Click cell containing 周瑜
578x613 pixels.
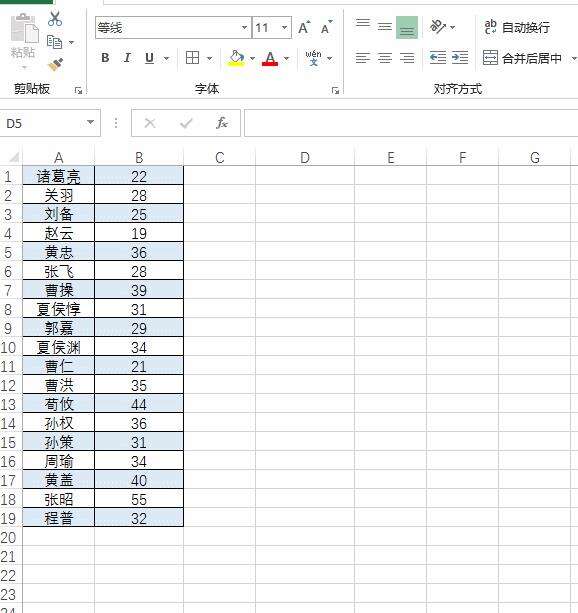coord(59,461)
